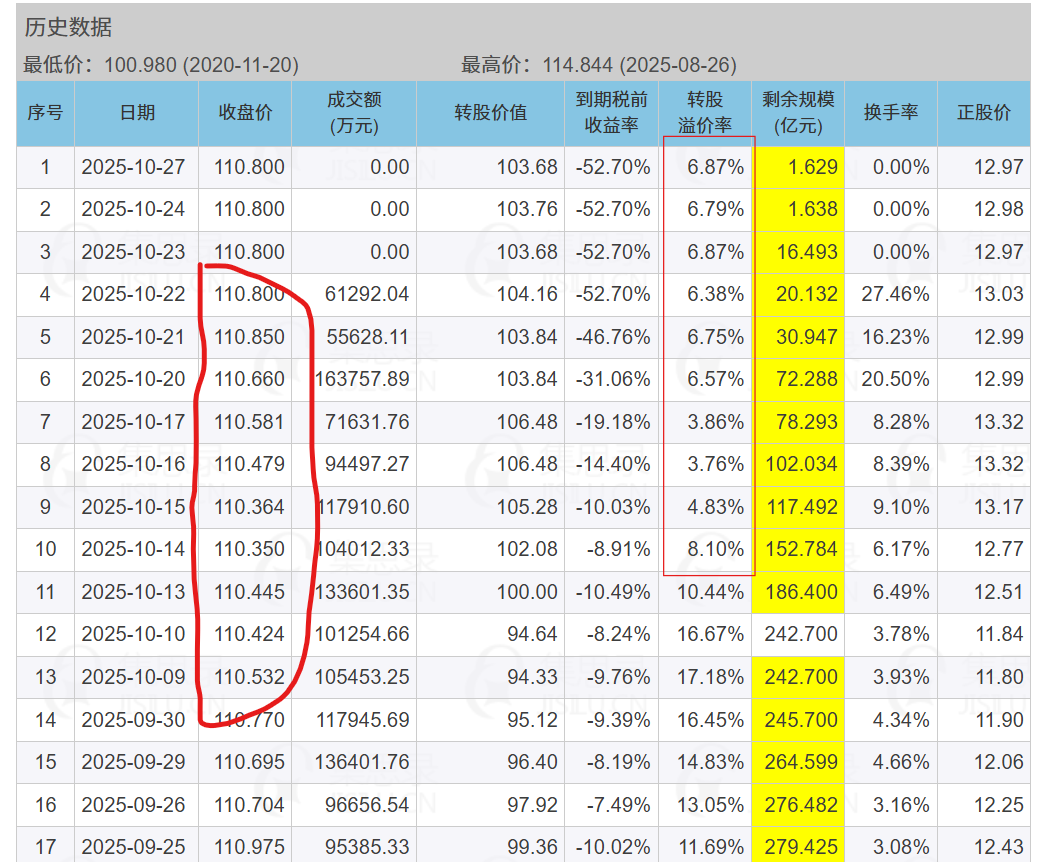Click the 转股价值 column header
Viewport: 1061px width, 862px height.
[x=490, y=113]
